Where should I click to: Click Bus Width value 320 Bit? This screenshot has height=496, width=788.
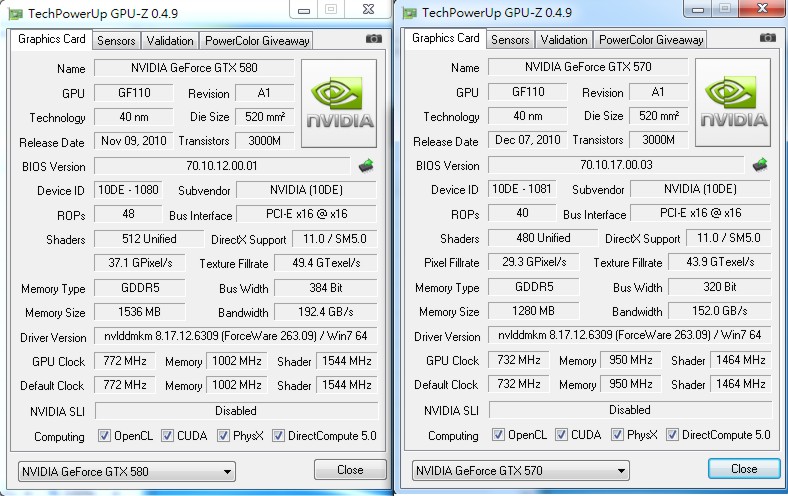pos(720,287)
